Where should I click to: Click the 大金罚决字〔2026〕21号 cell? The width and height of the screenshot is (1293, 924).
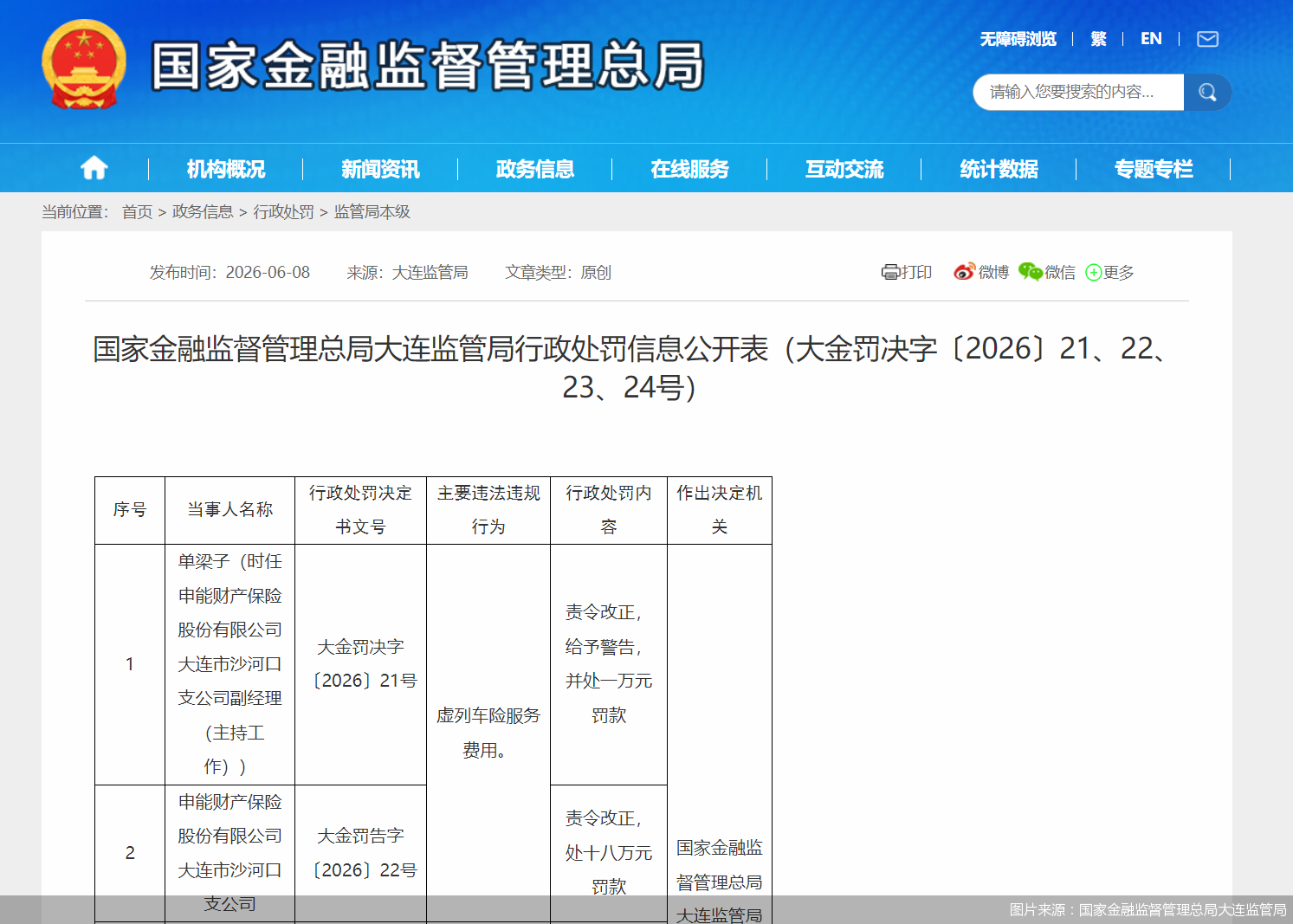tap(361, 664)
